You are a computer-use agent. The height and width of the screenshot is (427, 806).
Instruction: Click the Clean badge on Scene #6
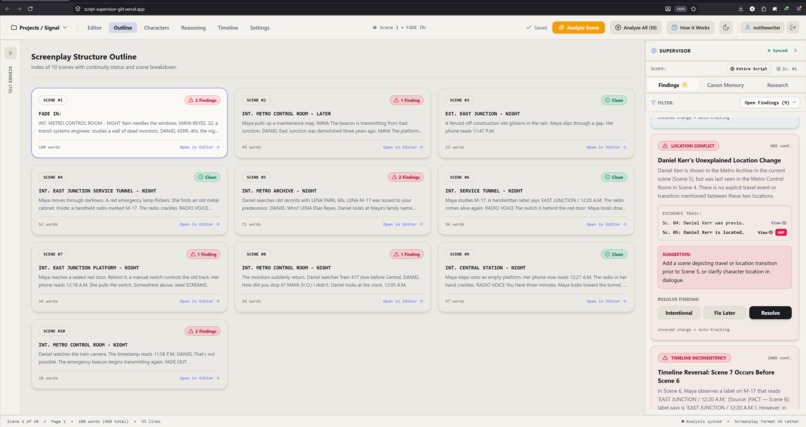614,177
